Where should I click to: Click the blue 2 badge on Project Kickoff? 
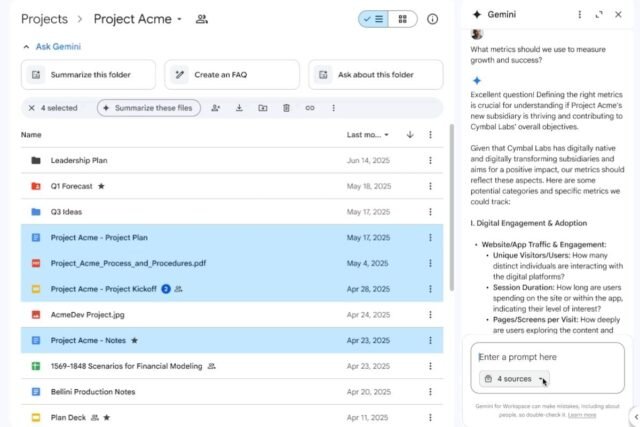tap(166, 289)
